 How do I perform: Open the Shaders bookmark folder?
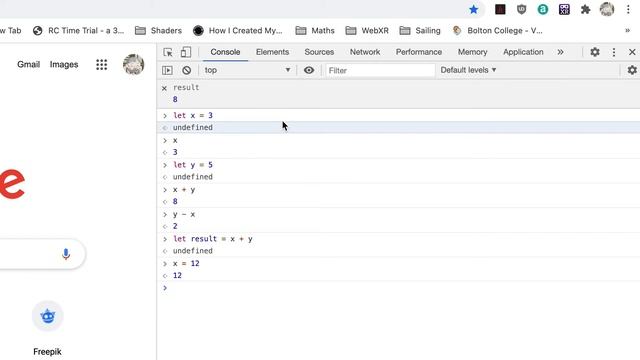coord(158,31)
